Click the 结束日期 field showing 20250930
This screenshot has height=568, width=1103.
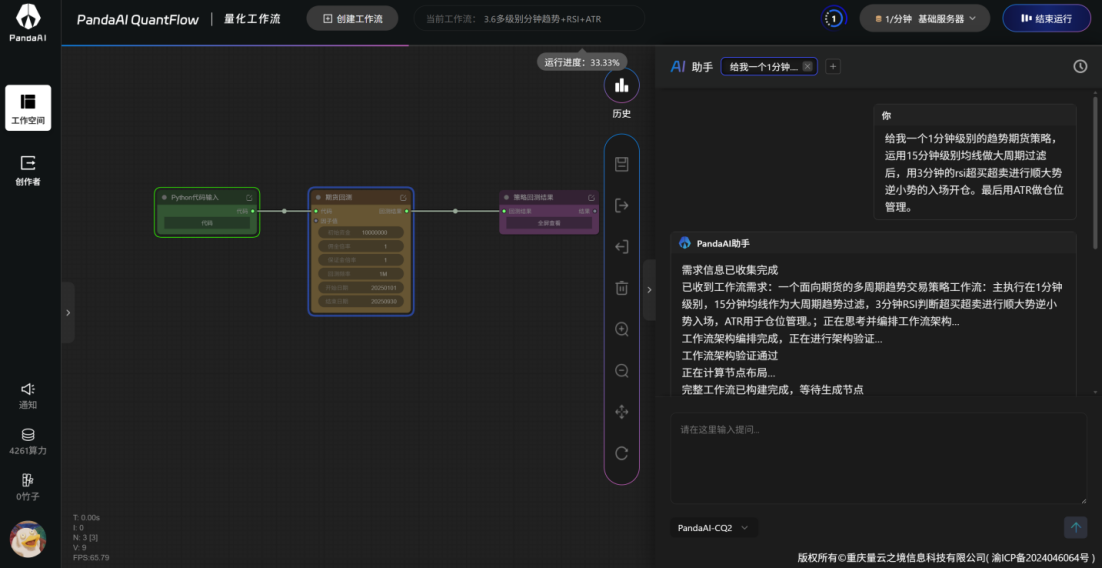click(x=361, y=301)
